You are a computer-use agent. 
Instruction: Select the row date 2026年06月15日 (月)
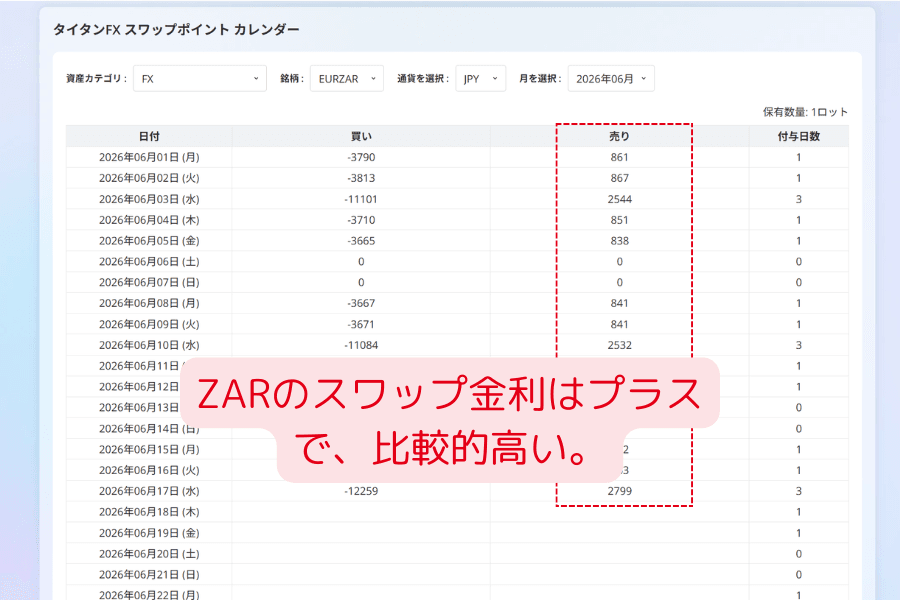coord(149,450)
